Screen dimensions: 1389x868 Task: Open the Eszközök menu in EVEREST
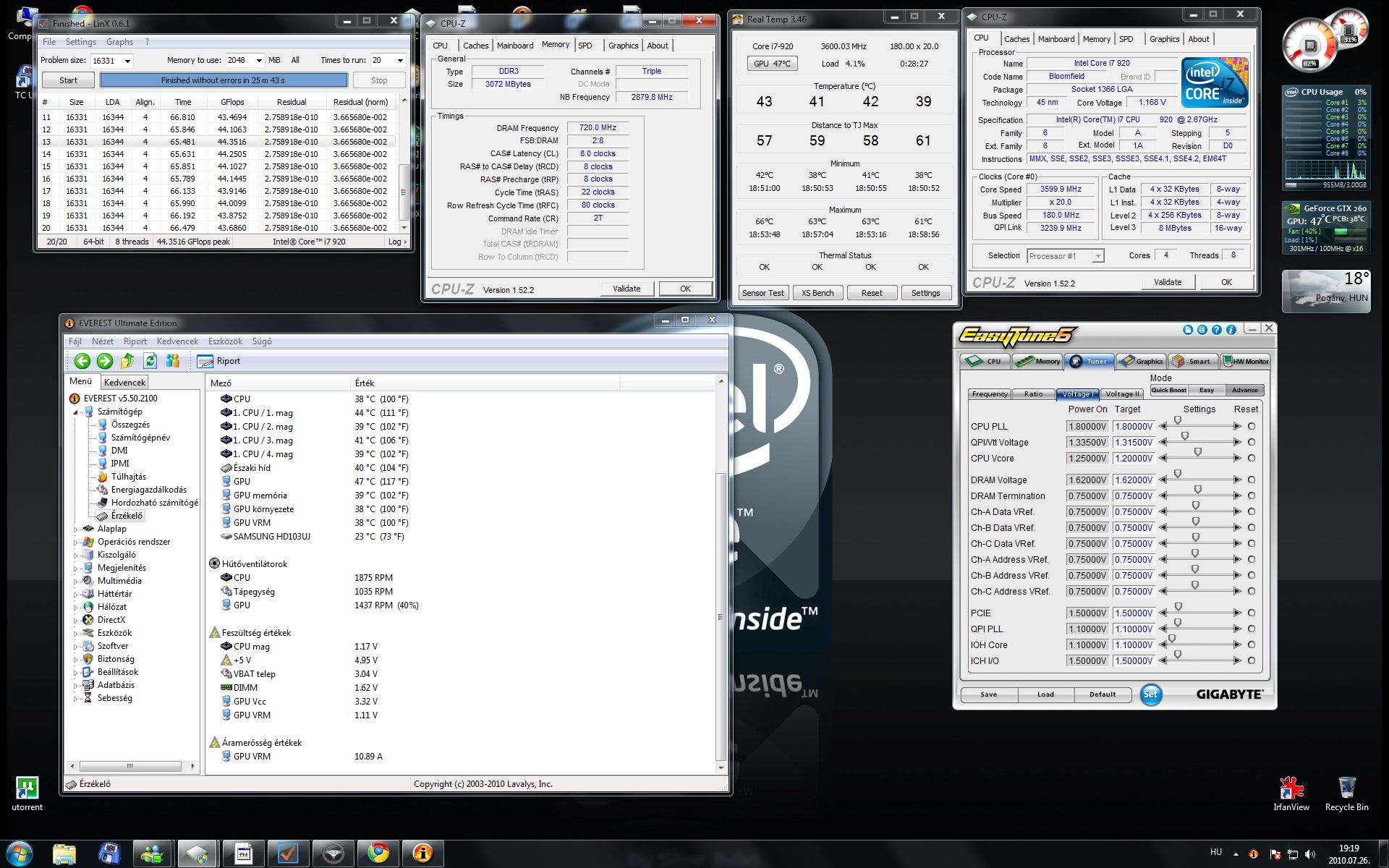[x=225, y=341]
